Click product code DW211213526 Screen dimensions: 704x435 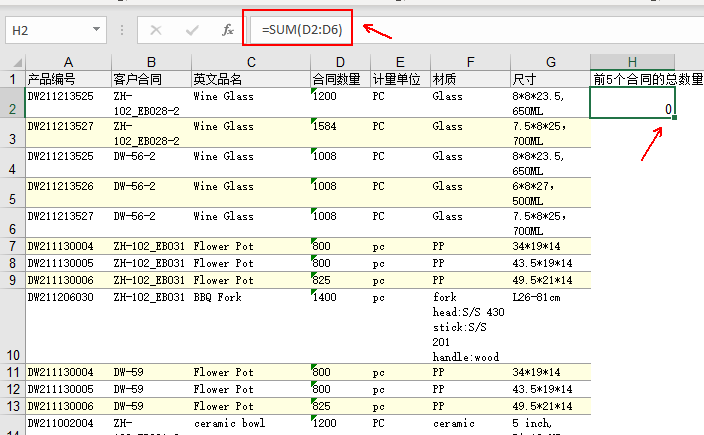click(68, 193)
